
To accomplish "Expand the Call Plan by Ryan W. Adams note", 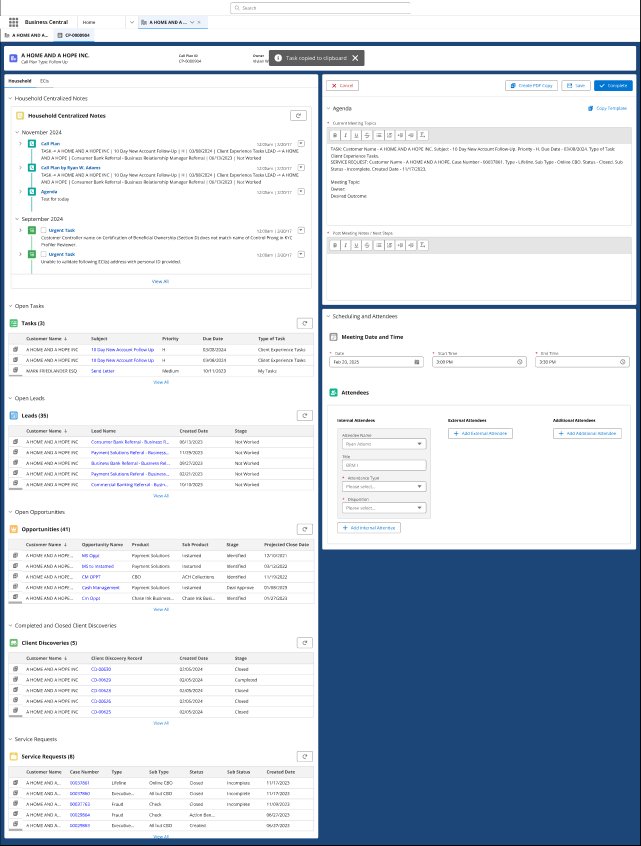I will click(x=21, y=168).
